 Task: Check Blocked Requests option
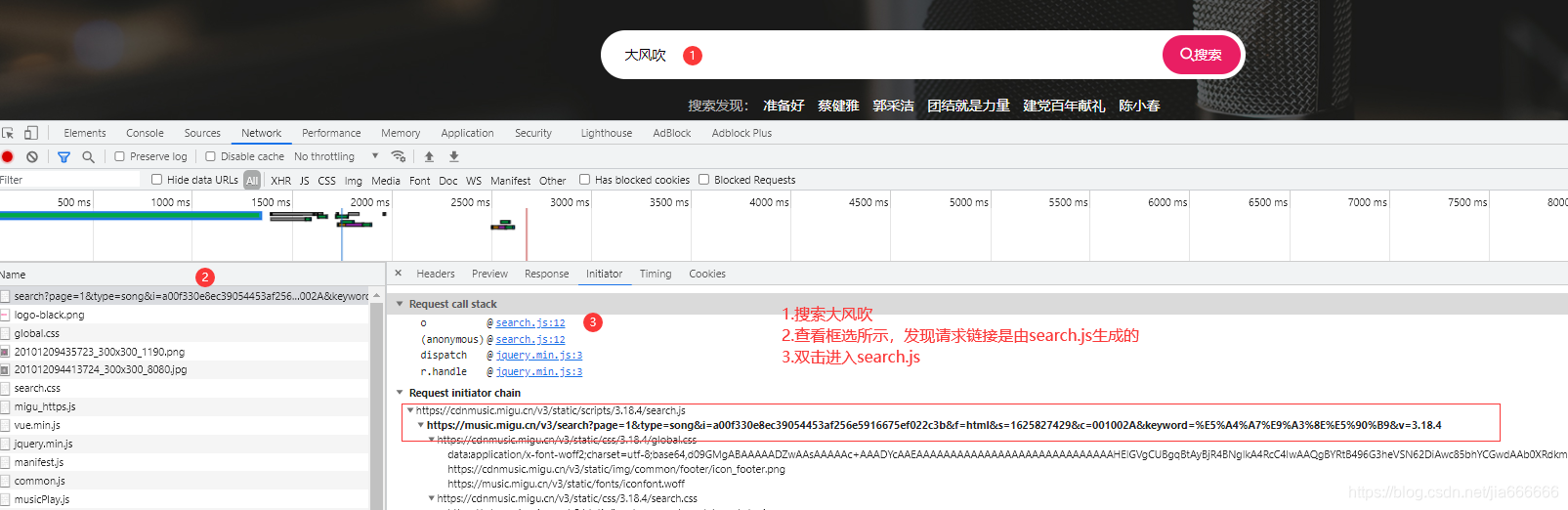click(703, 180)
